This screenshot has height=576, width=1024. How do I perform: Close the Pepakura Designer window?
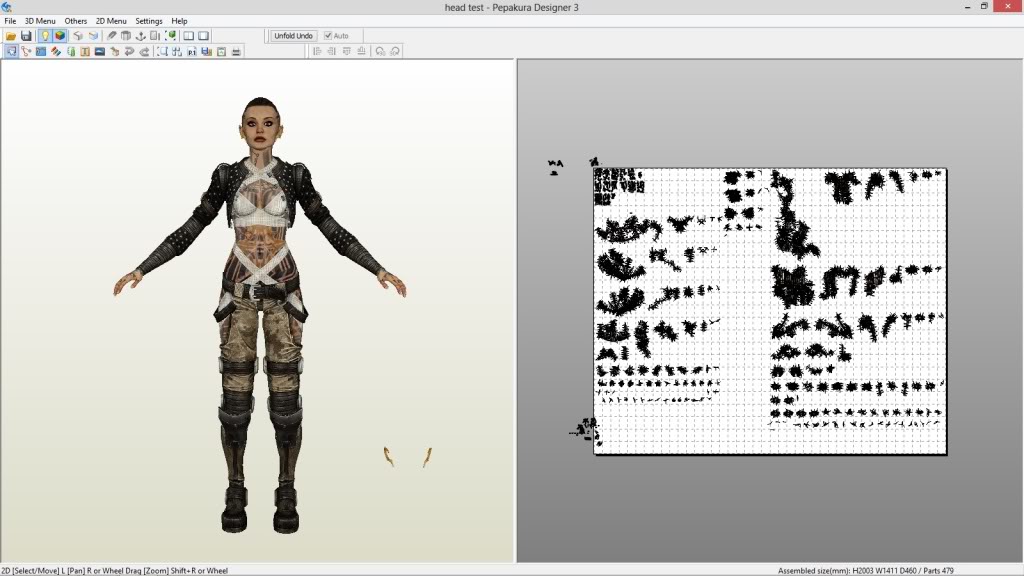coord(1008,7)
